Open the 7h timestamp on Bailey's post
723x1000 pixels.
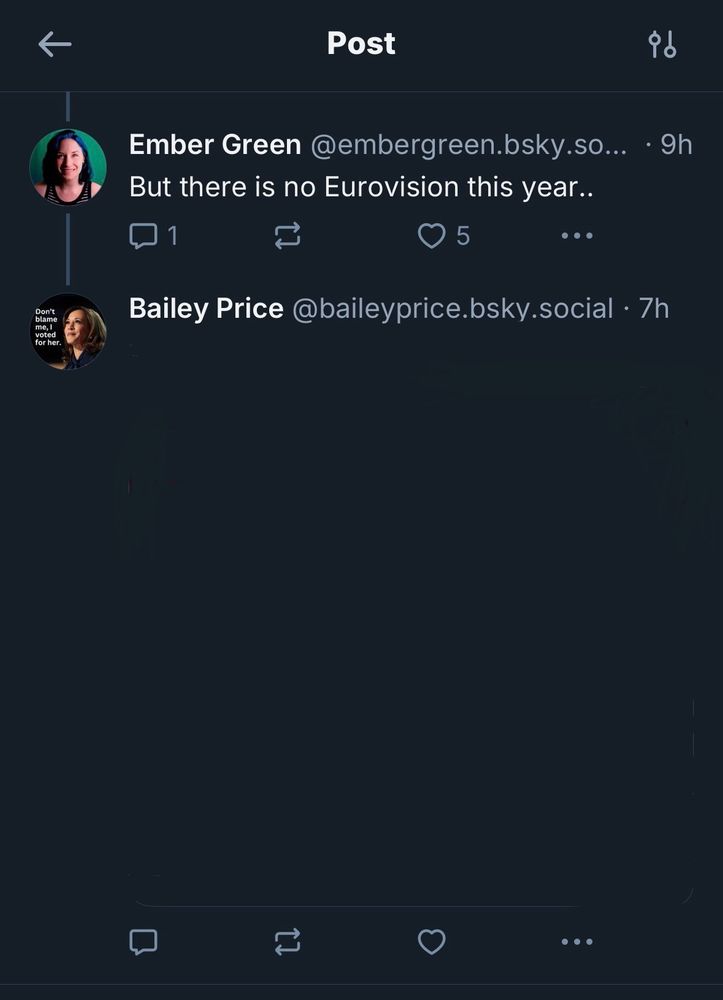click(654, 309)
